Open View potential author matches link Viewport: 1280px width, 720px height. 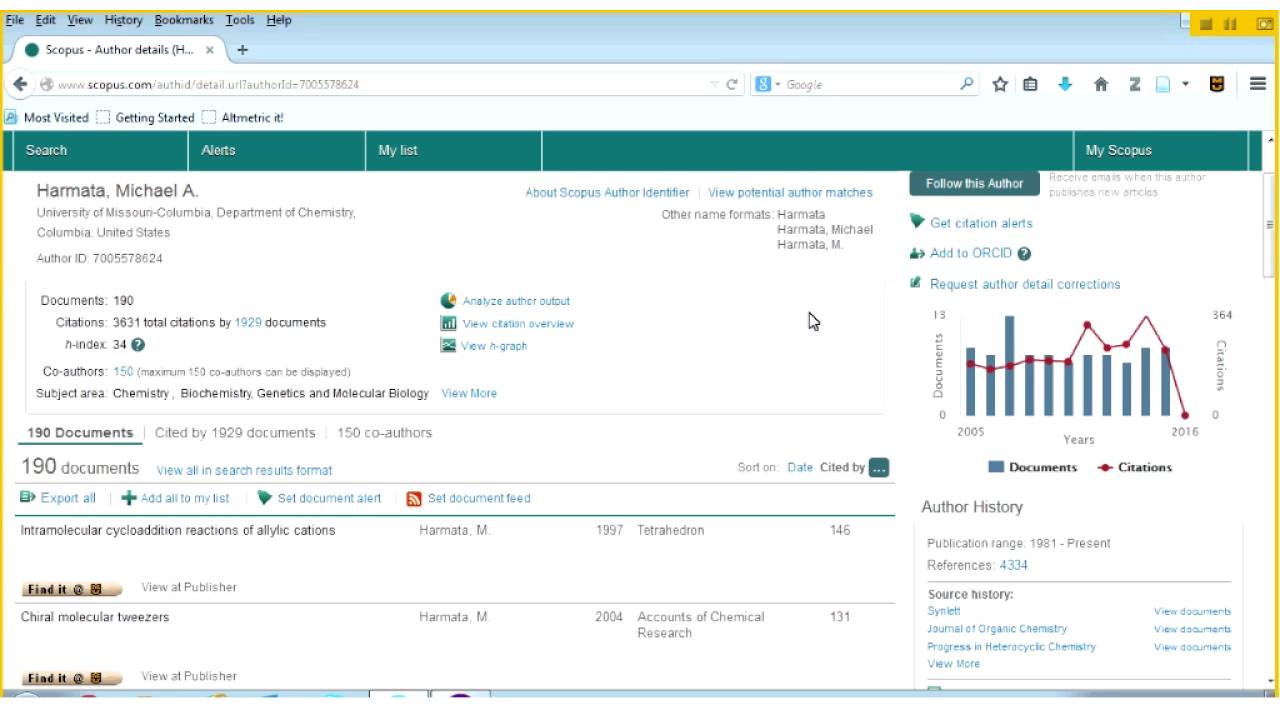790,193
